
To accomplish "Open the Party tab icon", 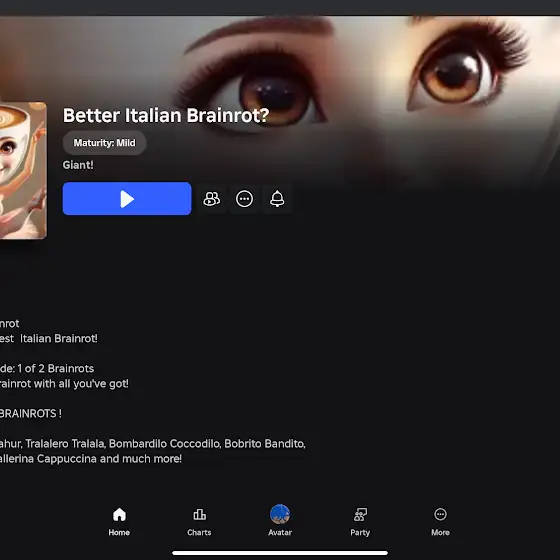I will (360, 515).
